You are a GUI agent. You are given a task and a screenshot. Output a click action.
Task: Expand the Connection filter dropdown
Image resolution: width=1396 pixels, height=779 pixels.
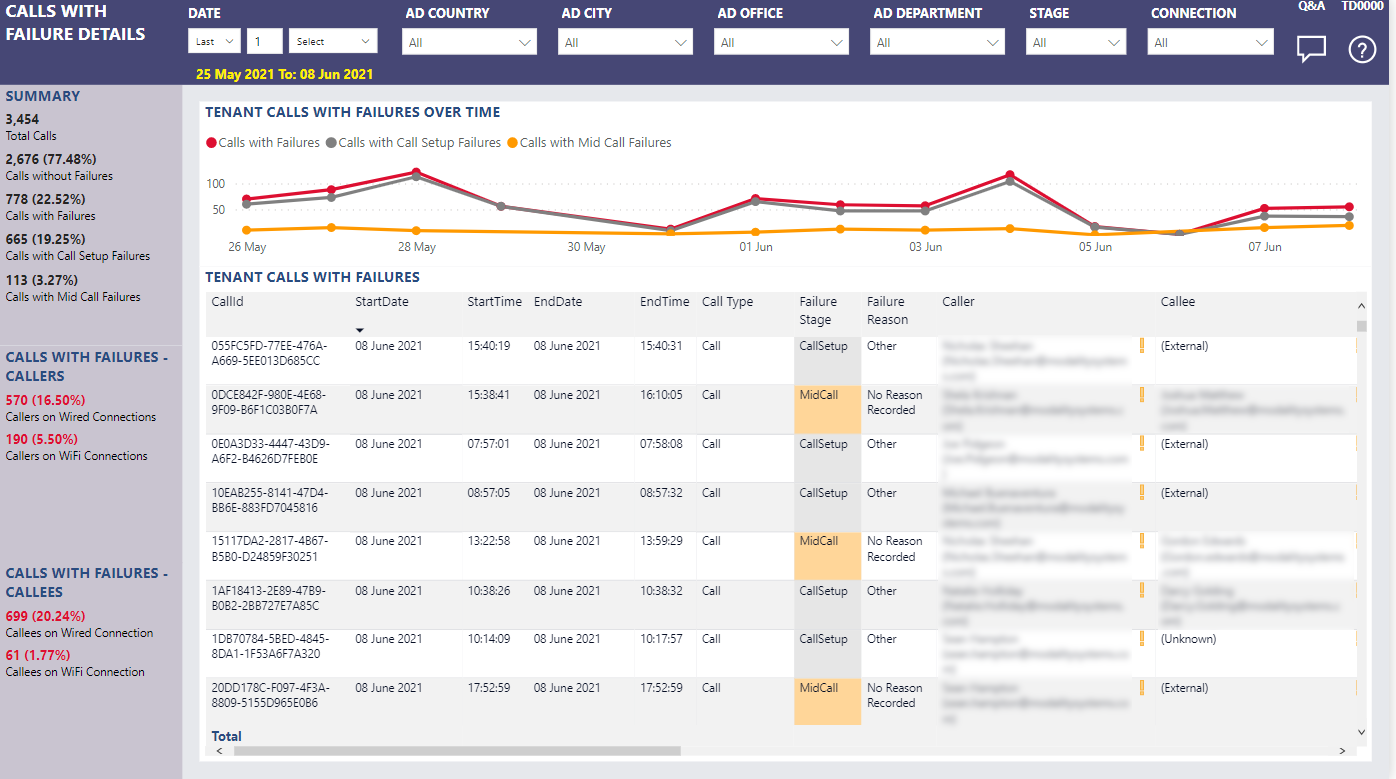tap(1211, 42)
